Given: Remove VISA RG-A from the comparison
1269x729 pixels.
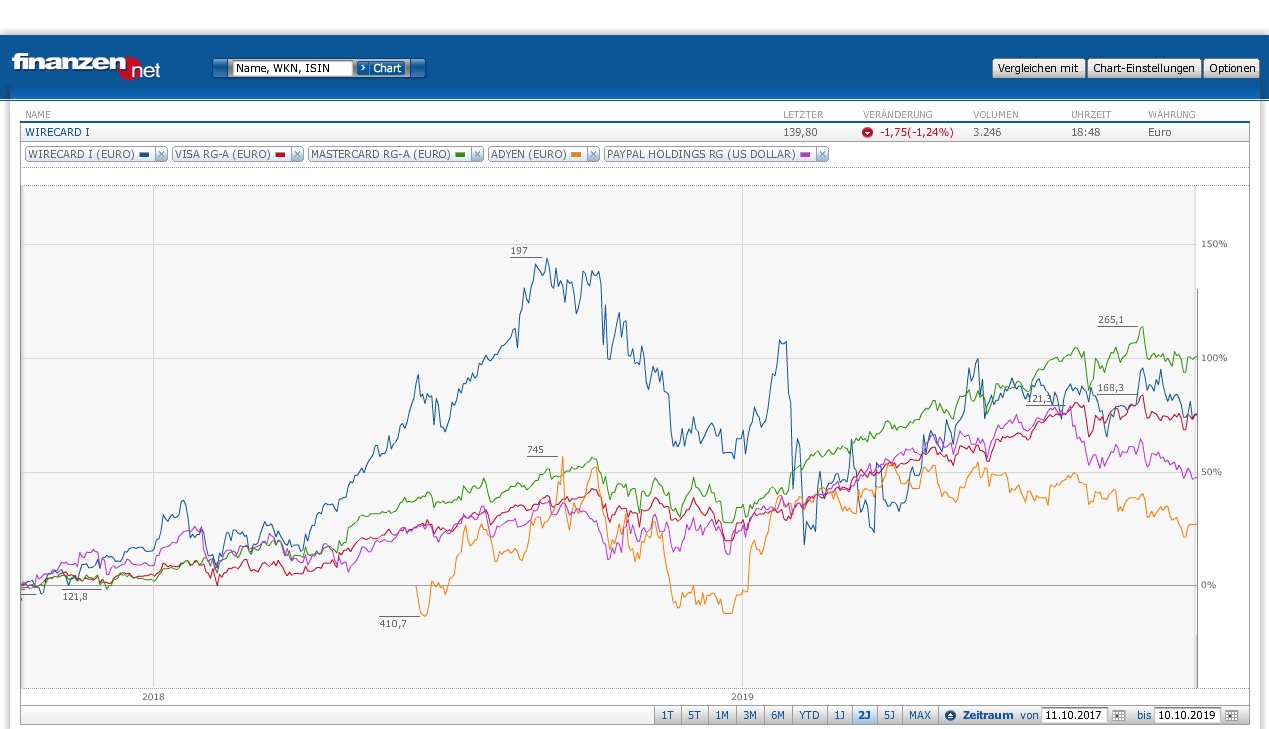Looking at the screenshot, I should 297,154.
